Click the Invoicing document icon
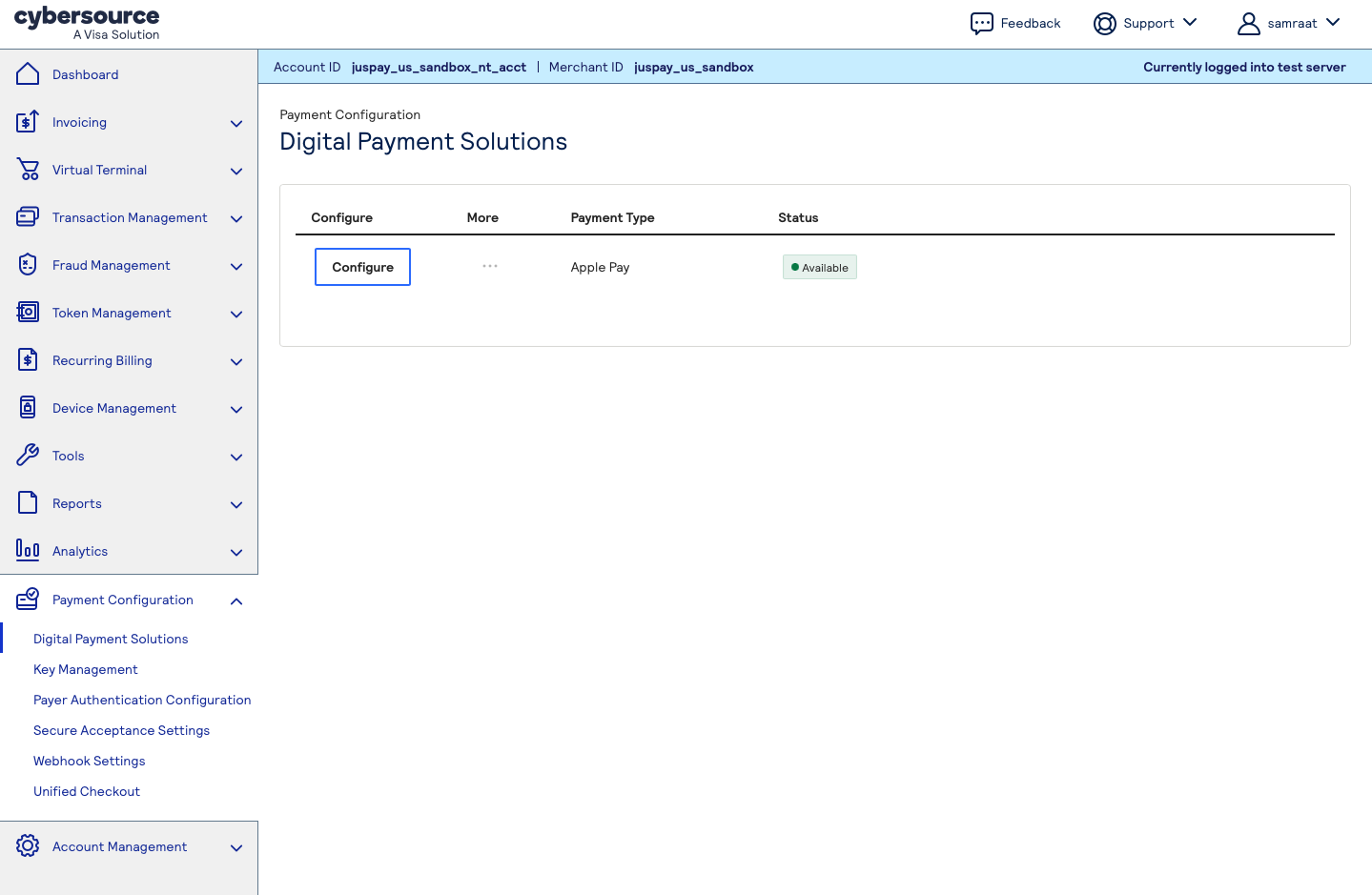This screenshot has height=895, width=1372. pyautogui.click(x=28, y=122)
